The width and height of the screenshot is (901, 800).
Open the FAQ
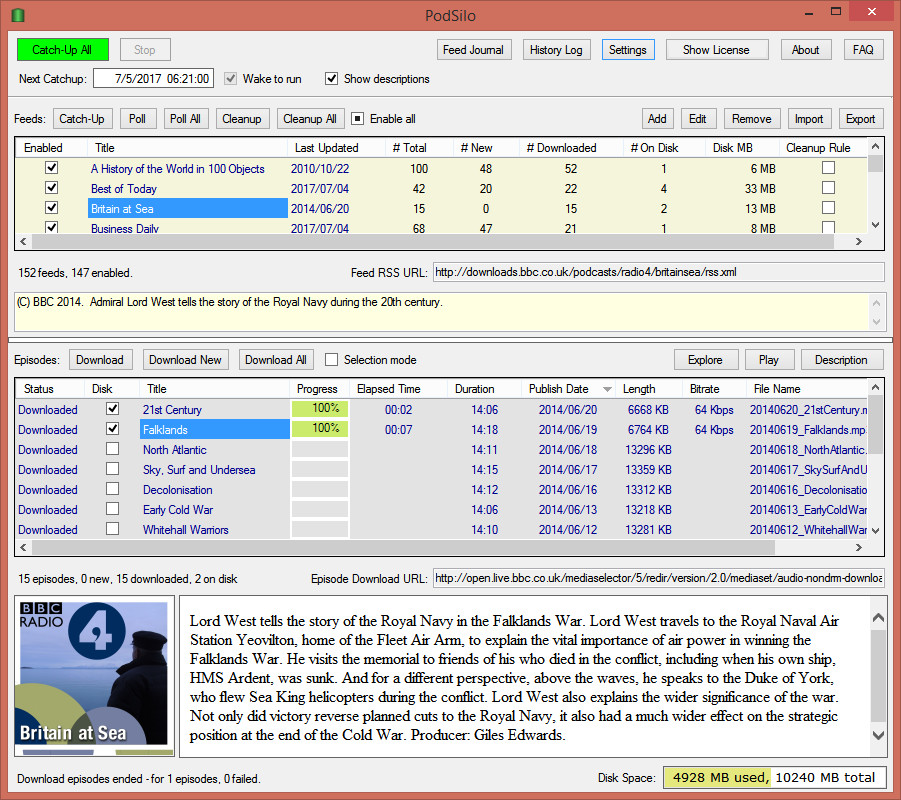pos(863,50)
